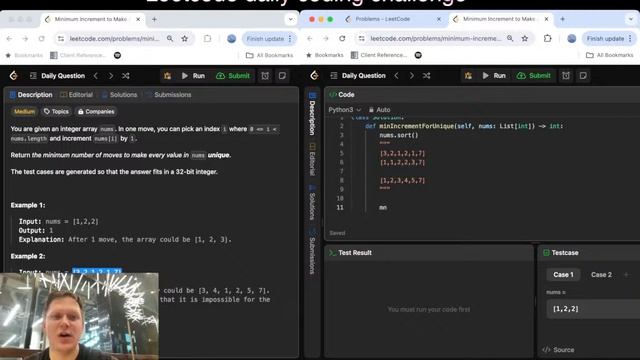Open vertical Description tab in right window
Screen dimensions: 640x360
(312, 114)
